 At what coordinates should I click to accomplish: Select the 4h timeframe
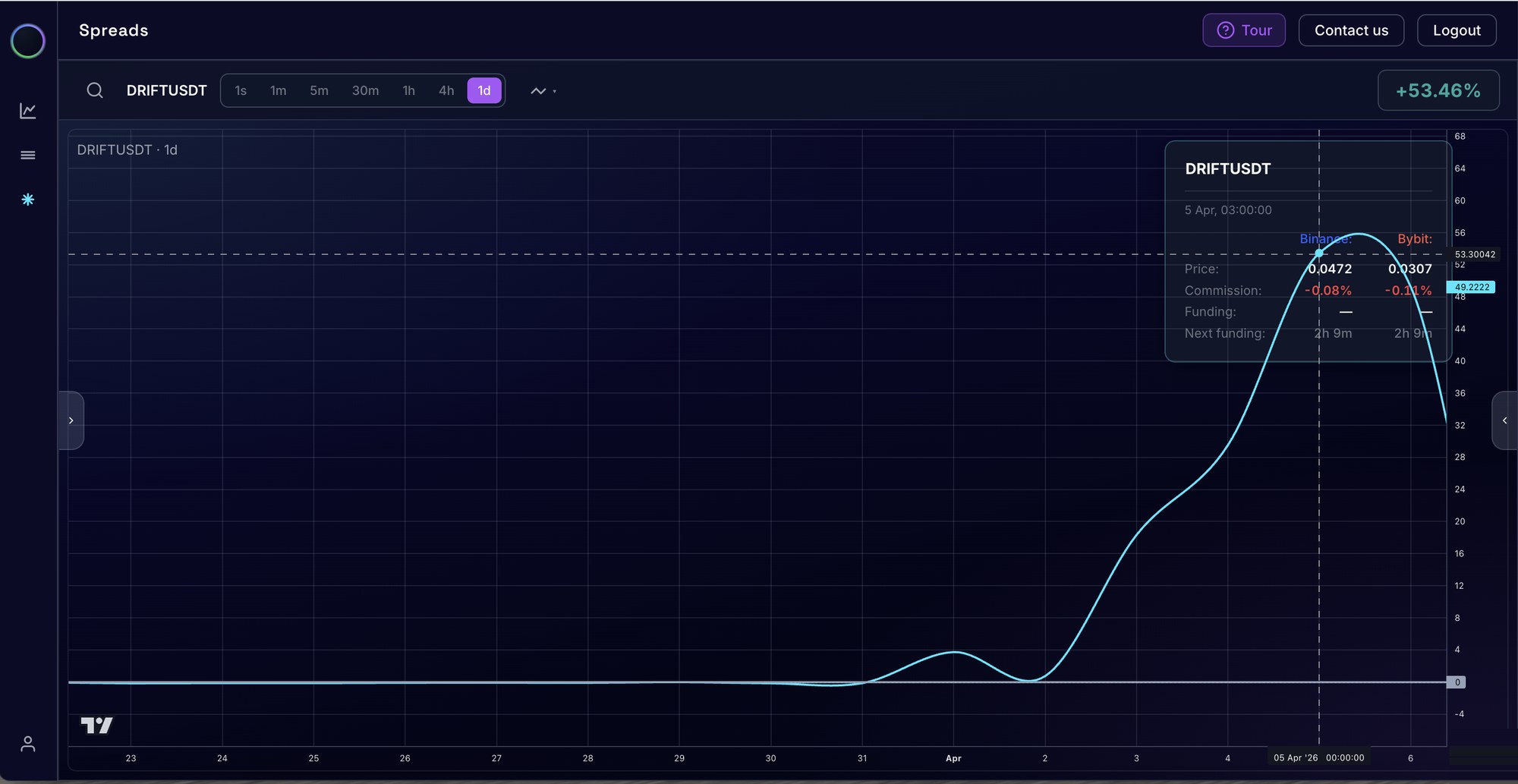click(x=446, y=91)
